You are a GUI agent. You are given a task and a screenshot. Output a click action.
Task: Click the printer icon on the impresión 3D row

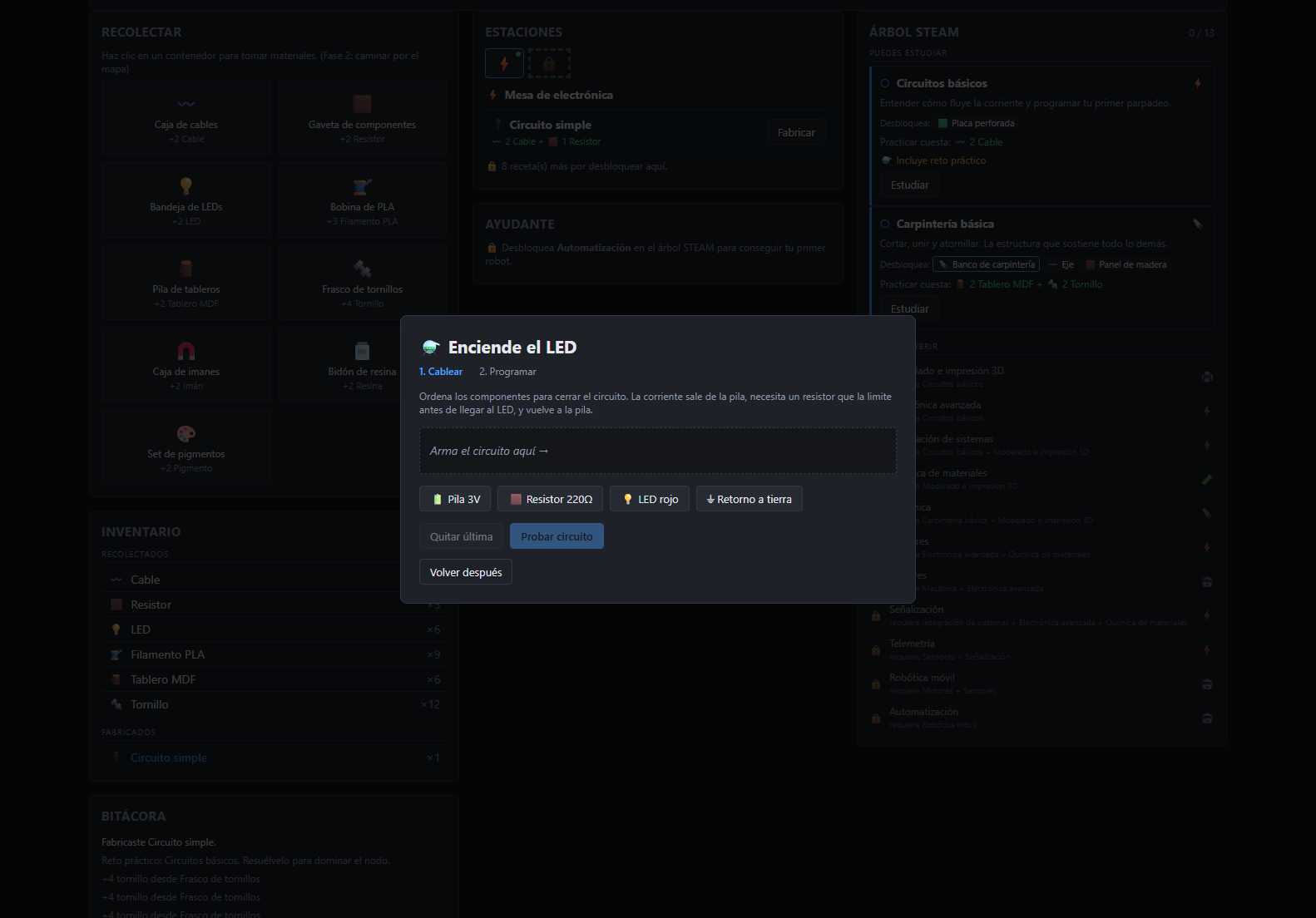1207,377
